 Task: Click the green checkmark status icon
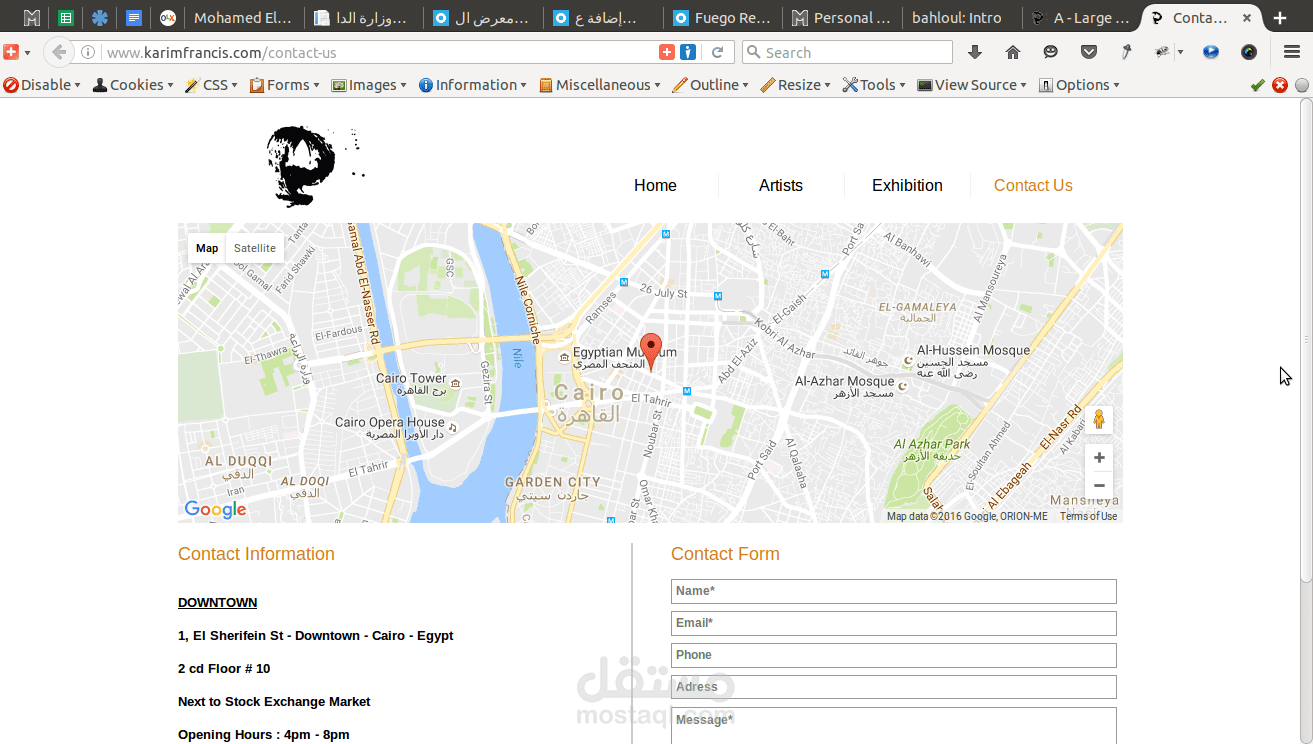pyautogui.click(x=1258, y=85)
